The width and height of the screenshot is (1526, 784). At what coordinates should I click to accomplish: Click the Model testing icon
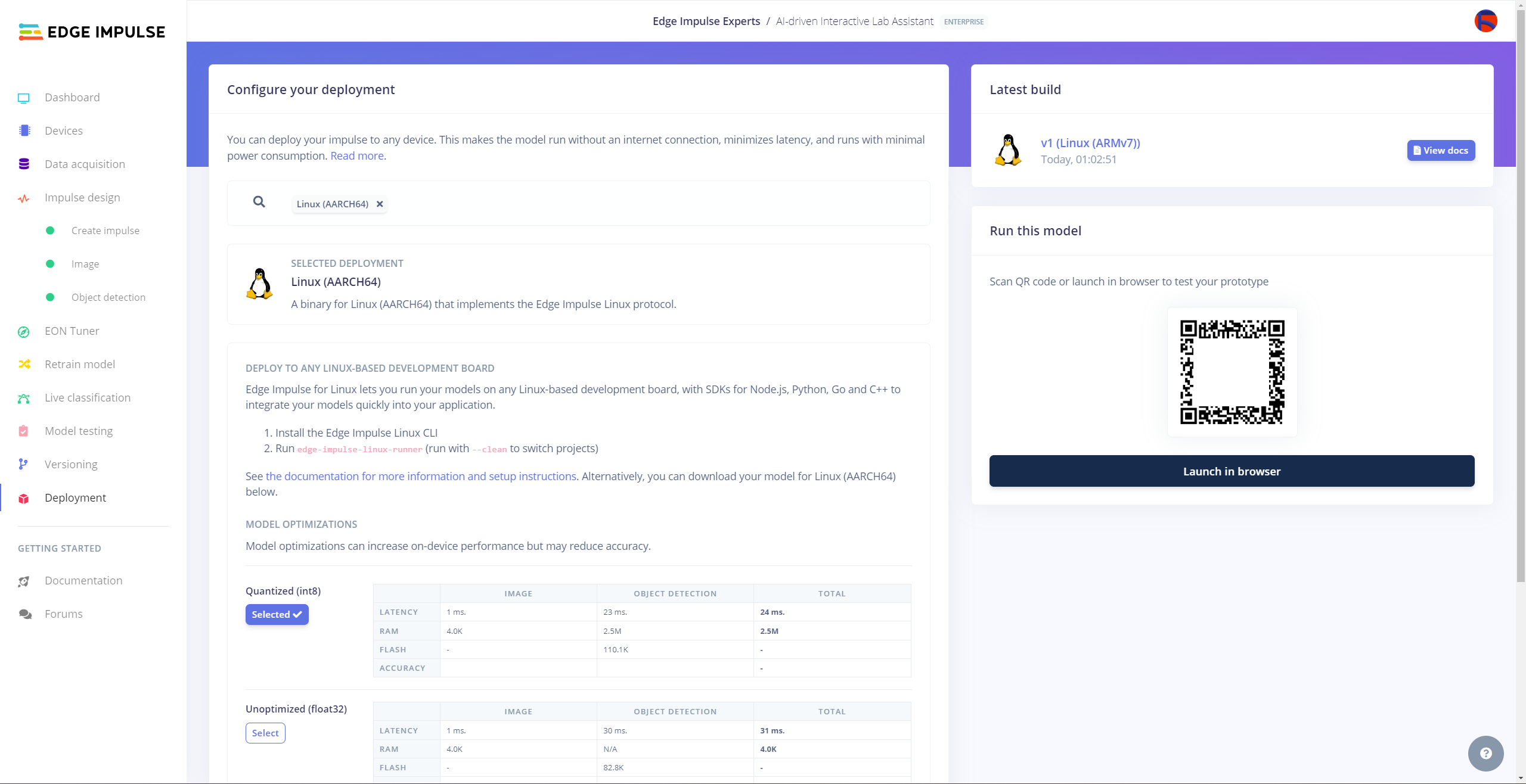click(24, 431)
